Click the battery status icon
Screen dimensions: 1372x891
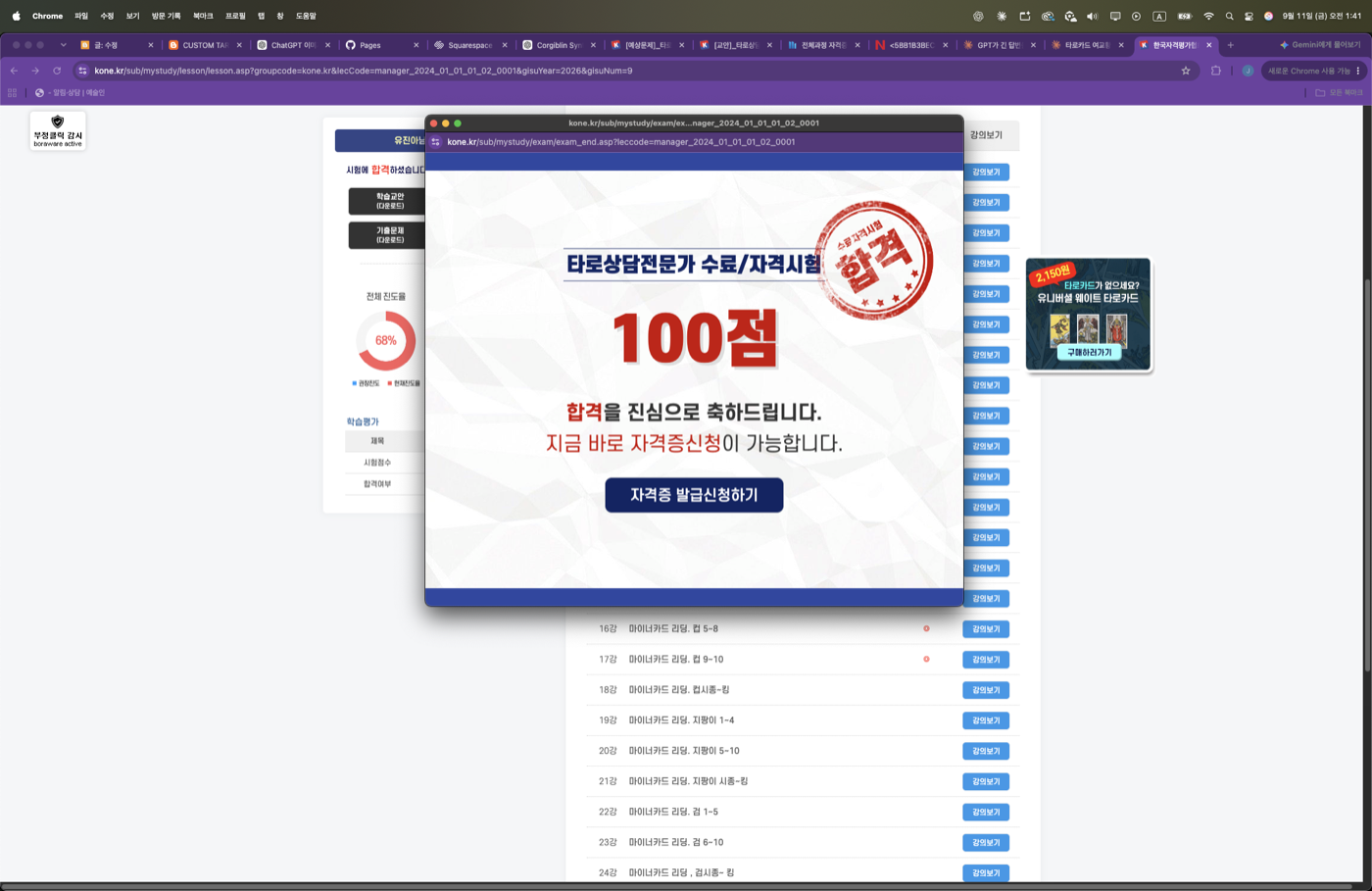[1184, 16]
